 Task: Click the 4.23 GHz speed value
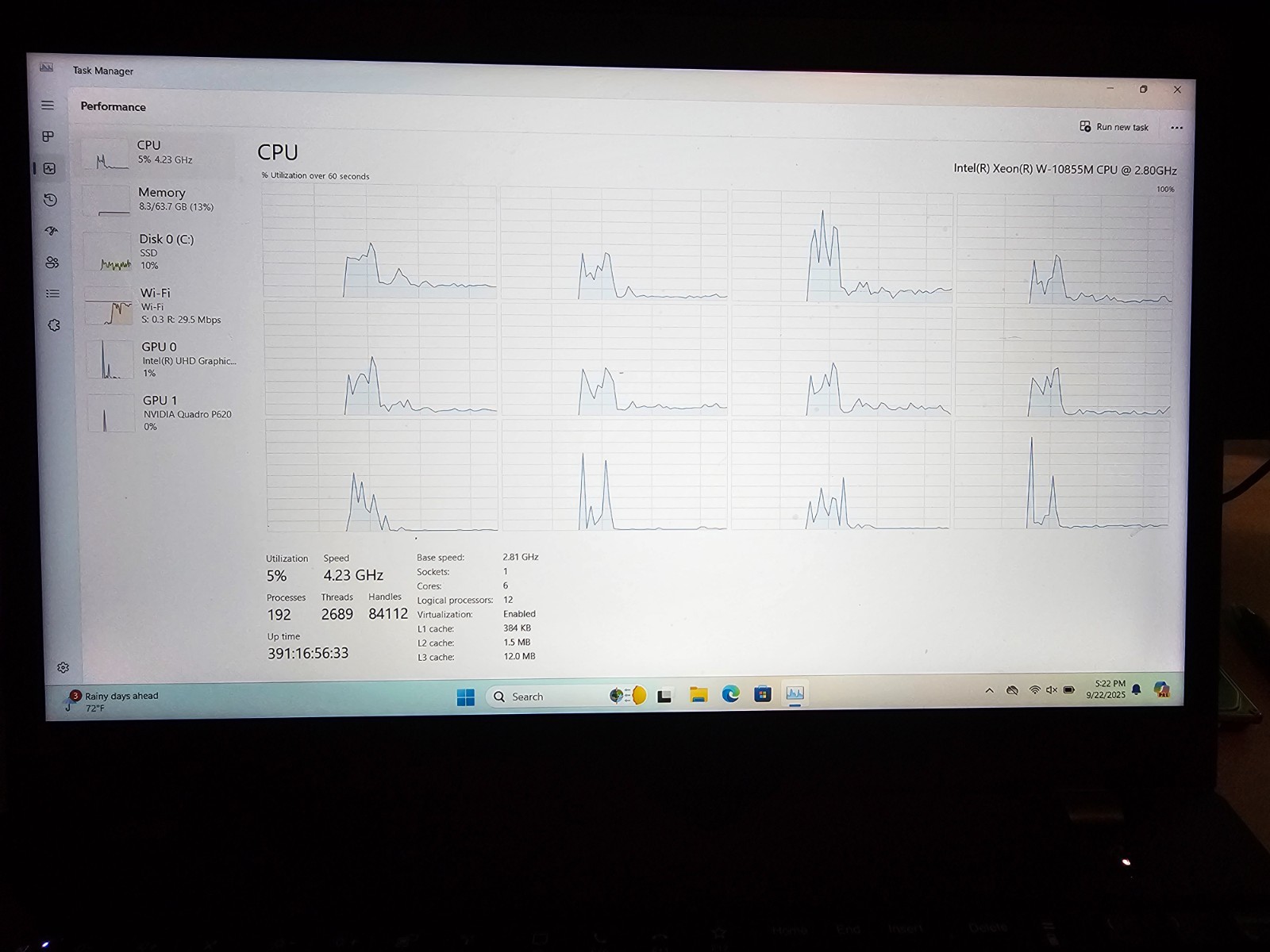352,575
